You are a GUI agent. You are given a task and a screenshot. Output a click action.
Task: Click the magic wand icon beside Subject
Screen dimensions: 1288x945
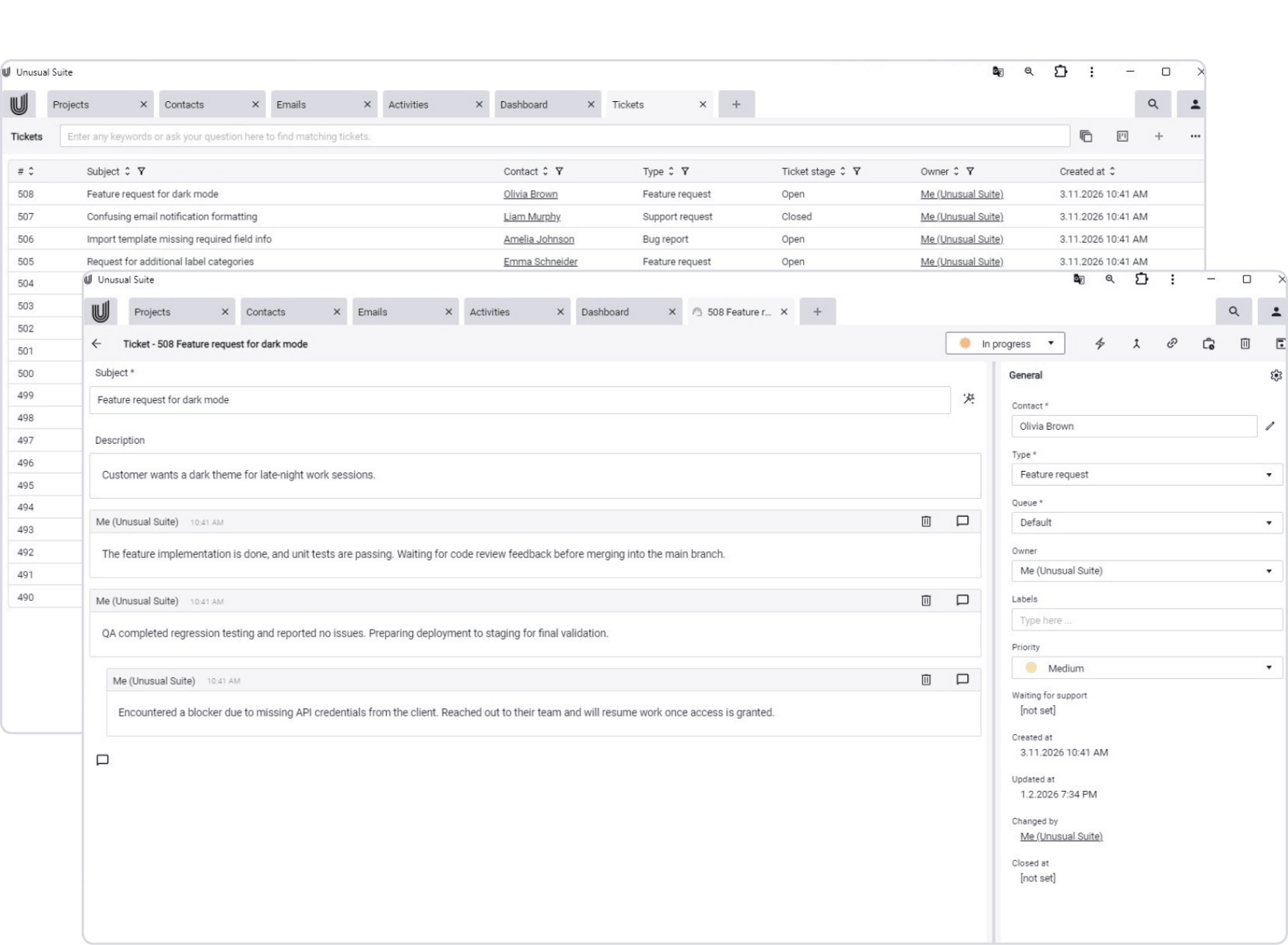click(x=969, y=399)
